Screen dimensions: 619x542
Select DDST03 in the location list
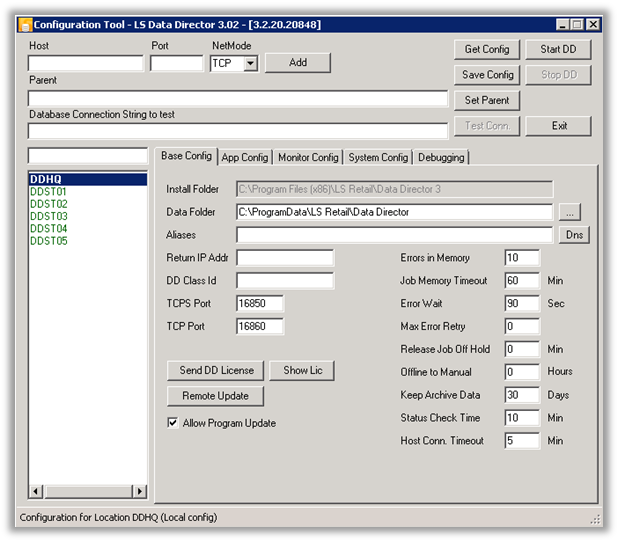coord(49,216)
